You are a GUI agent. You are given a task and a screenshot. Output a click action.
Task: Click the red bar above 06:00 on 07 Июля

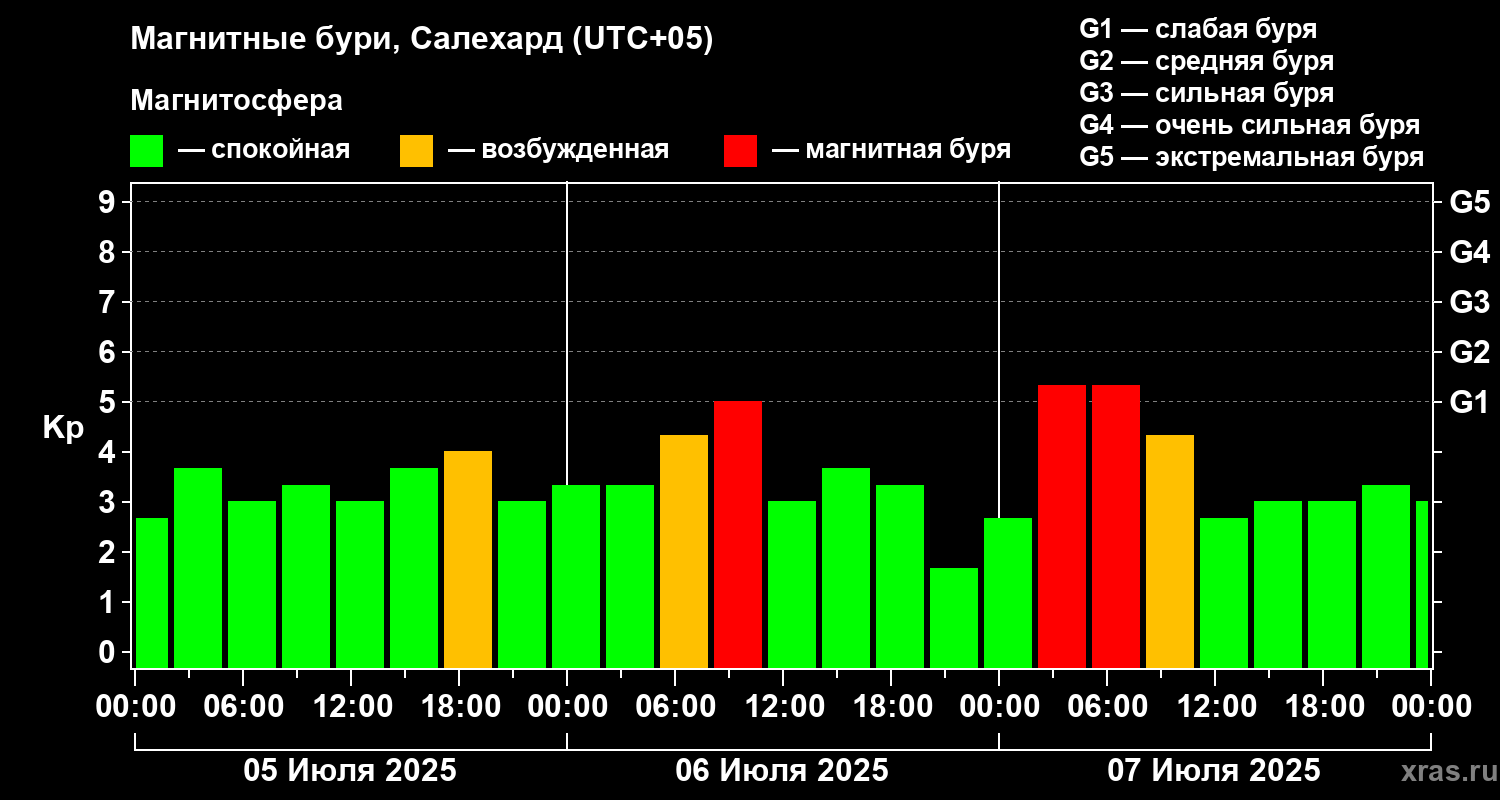pos(1116,526)
